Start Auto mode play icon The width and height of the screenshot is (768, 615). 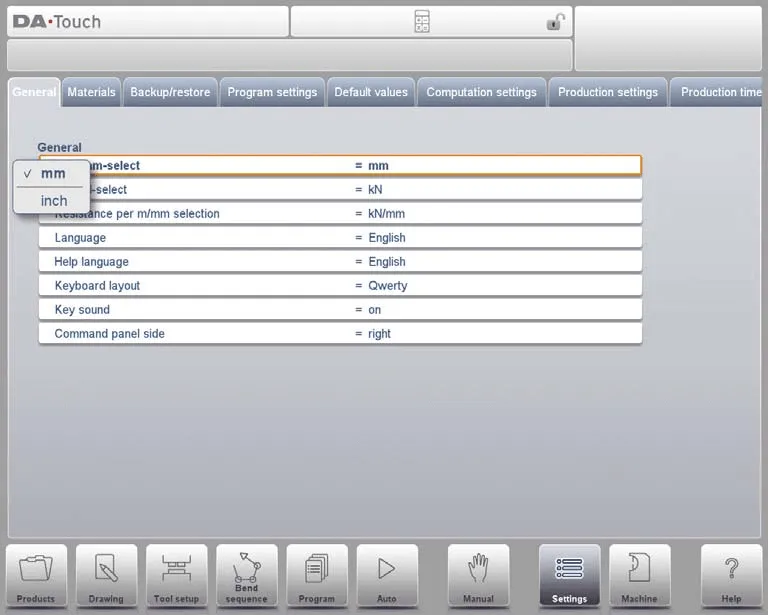point(387,574)
